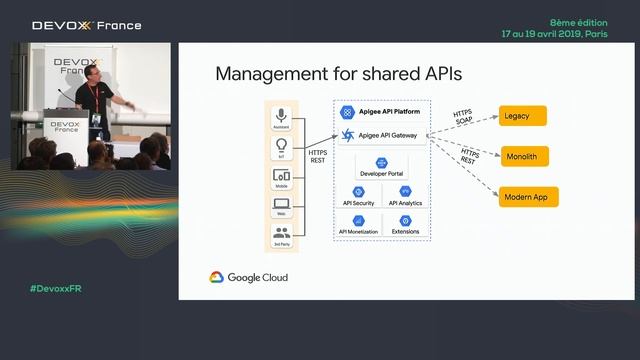Screen dimensions: 640x360
Task: Click the IoT lightbulb icon
Action: (281, 144)
